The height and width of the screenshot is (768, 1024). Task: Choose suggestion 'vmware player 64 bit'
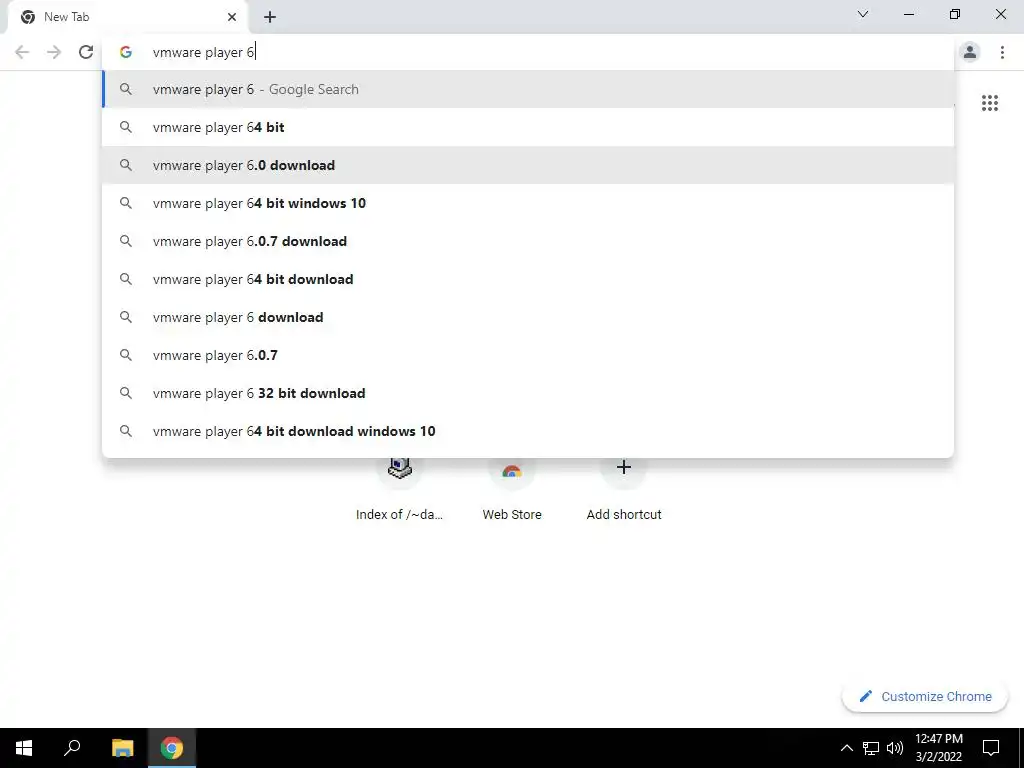click(x=528, y=127)
